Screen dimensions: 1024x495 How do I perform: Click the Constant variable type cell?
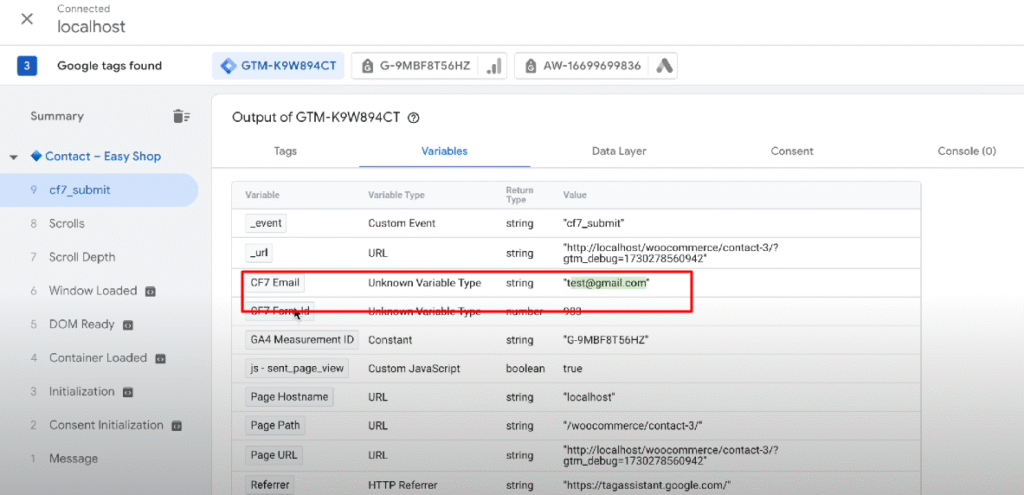(x=390, y=340)
